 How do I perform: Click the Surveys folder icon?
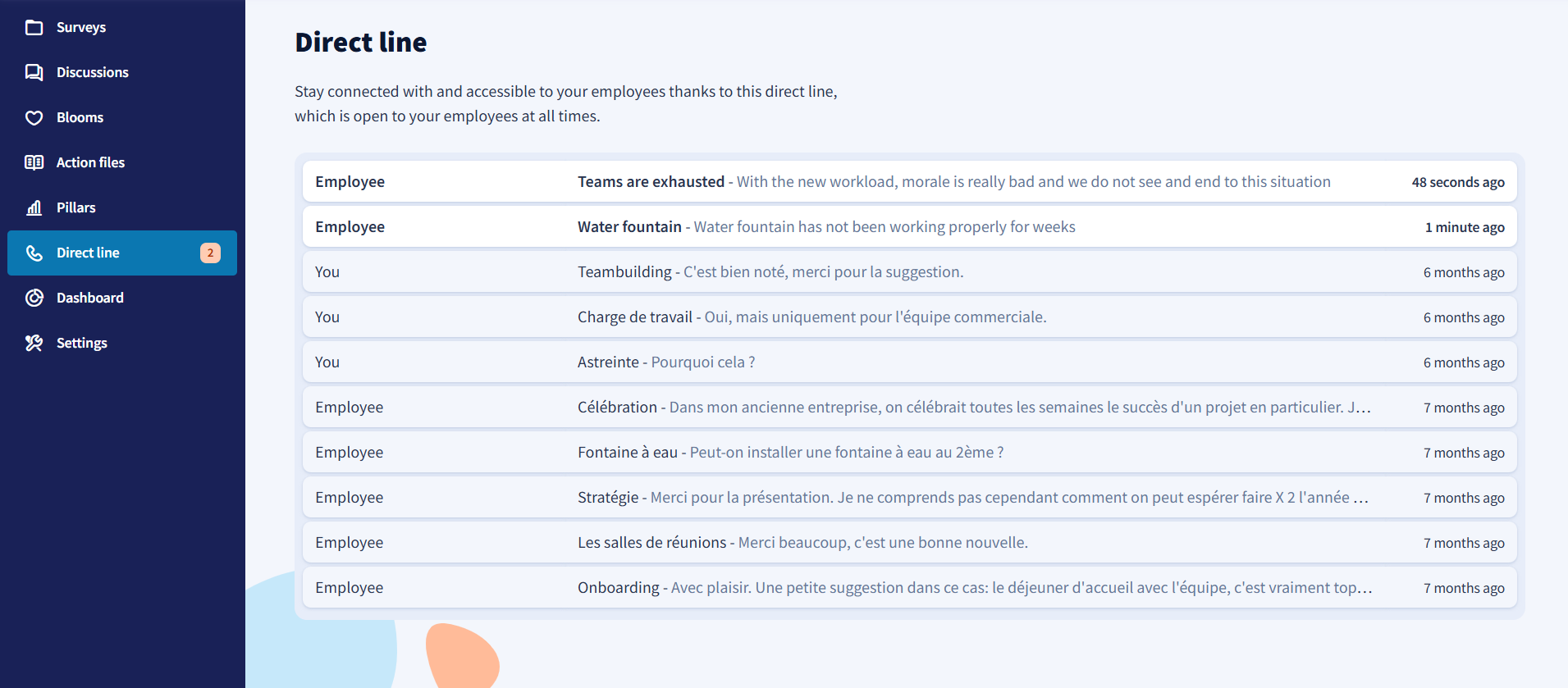click(34, 28)
